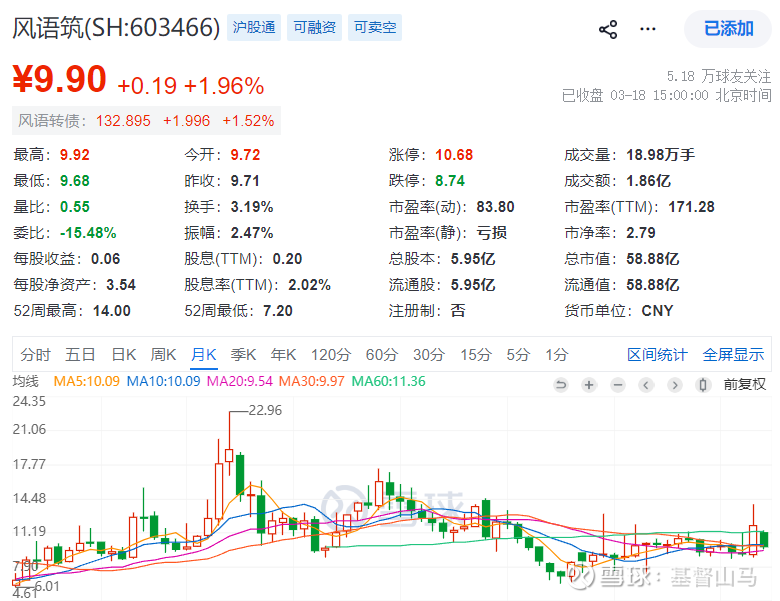Switch to 季K chart tab
The width and height of the screenshot is (780, 601).
coord(243,355)
